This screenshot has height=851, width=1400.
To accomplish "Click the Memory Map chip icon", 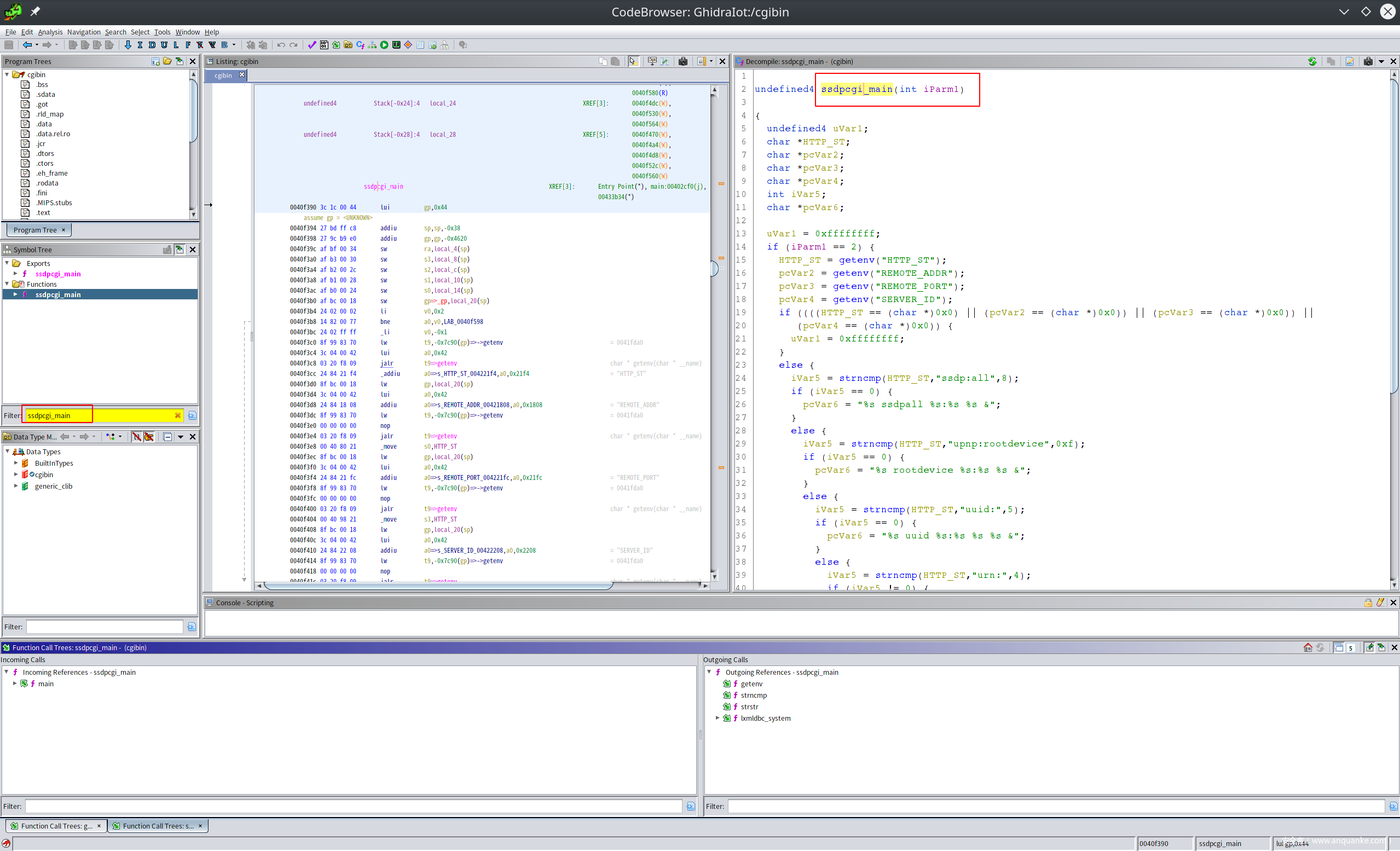I will click(396, 45).
